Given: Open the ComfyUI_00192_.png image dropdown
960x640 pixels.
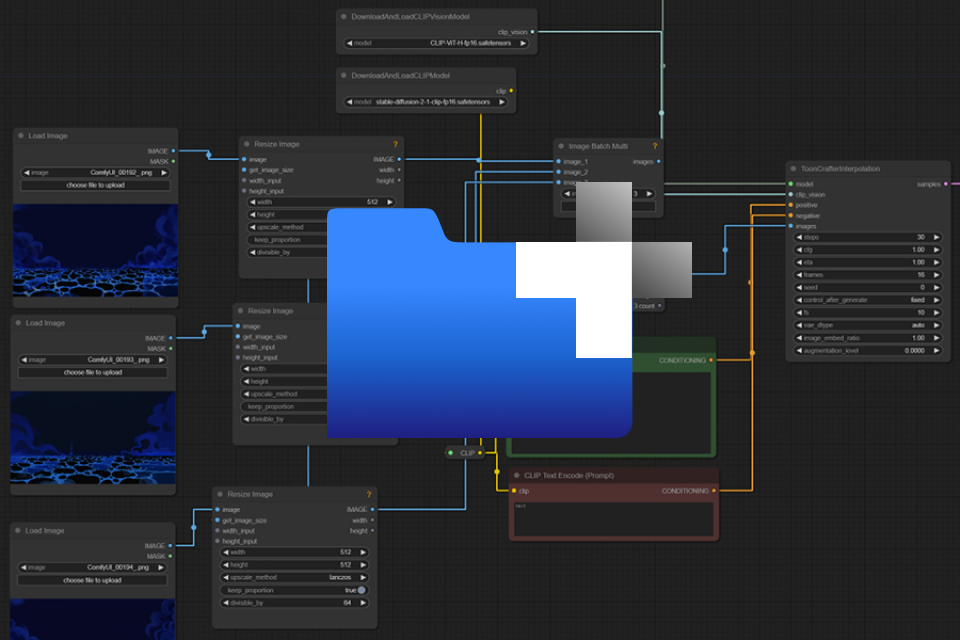Looking at the screenshot, I should pyautogui.click(x=96, y=173).
